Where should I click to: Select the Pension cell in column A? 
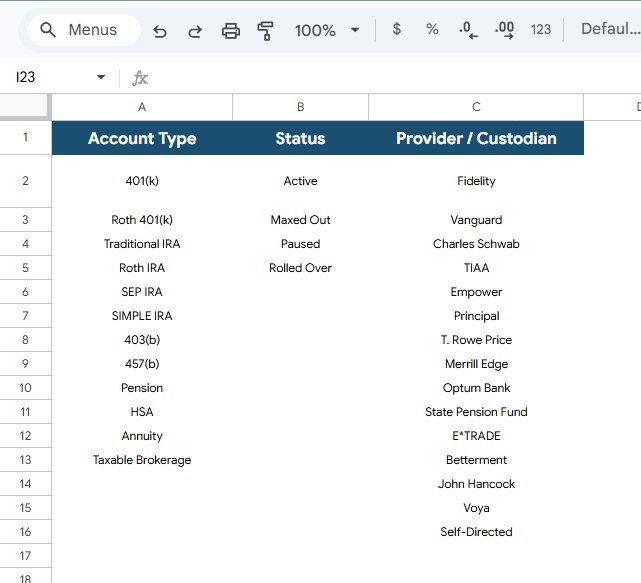[x=142, y=388]
